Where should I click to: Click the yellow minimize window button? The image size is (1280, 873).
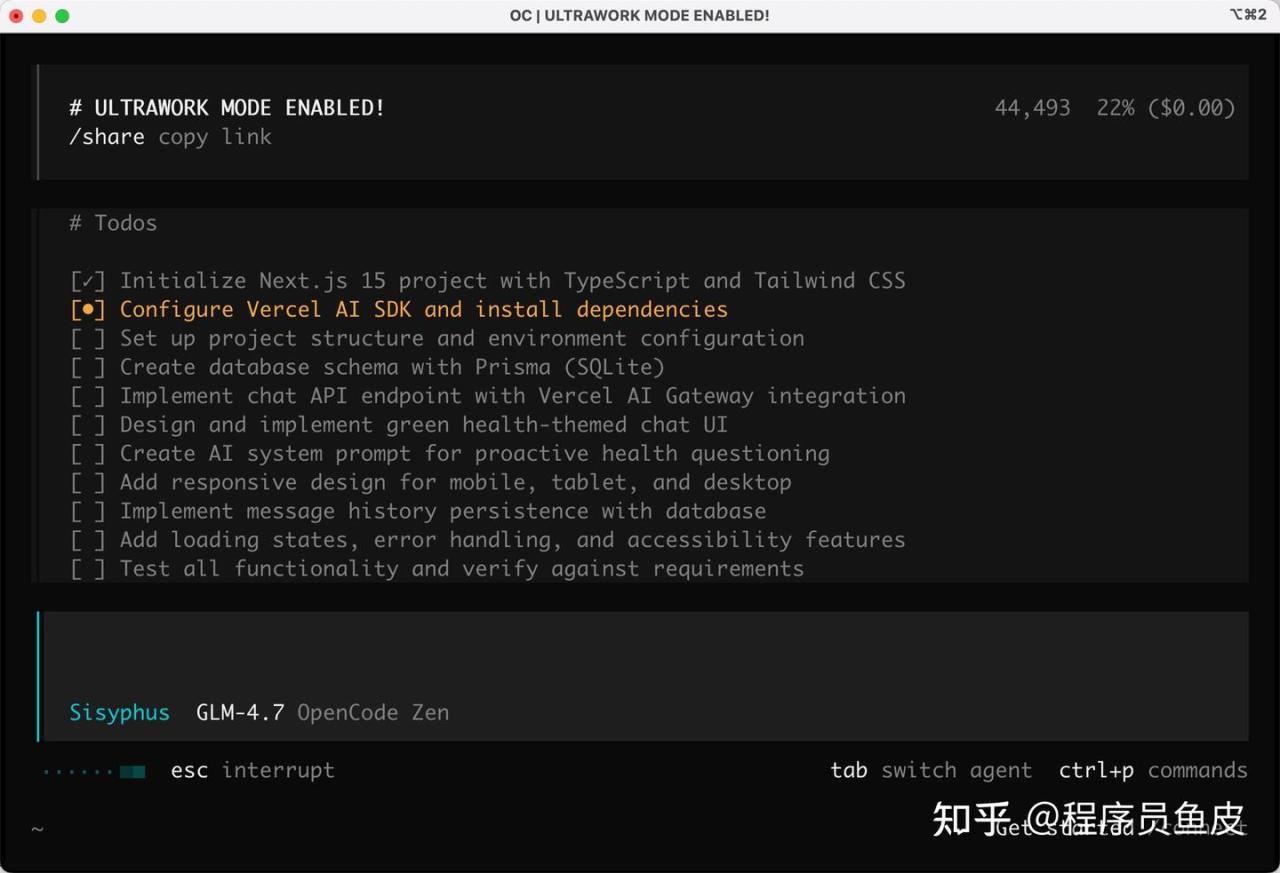[x=39, y=16]
